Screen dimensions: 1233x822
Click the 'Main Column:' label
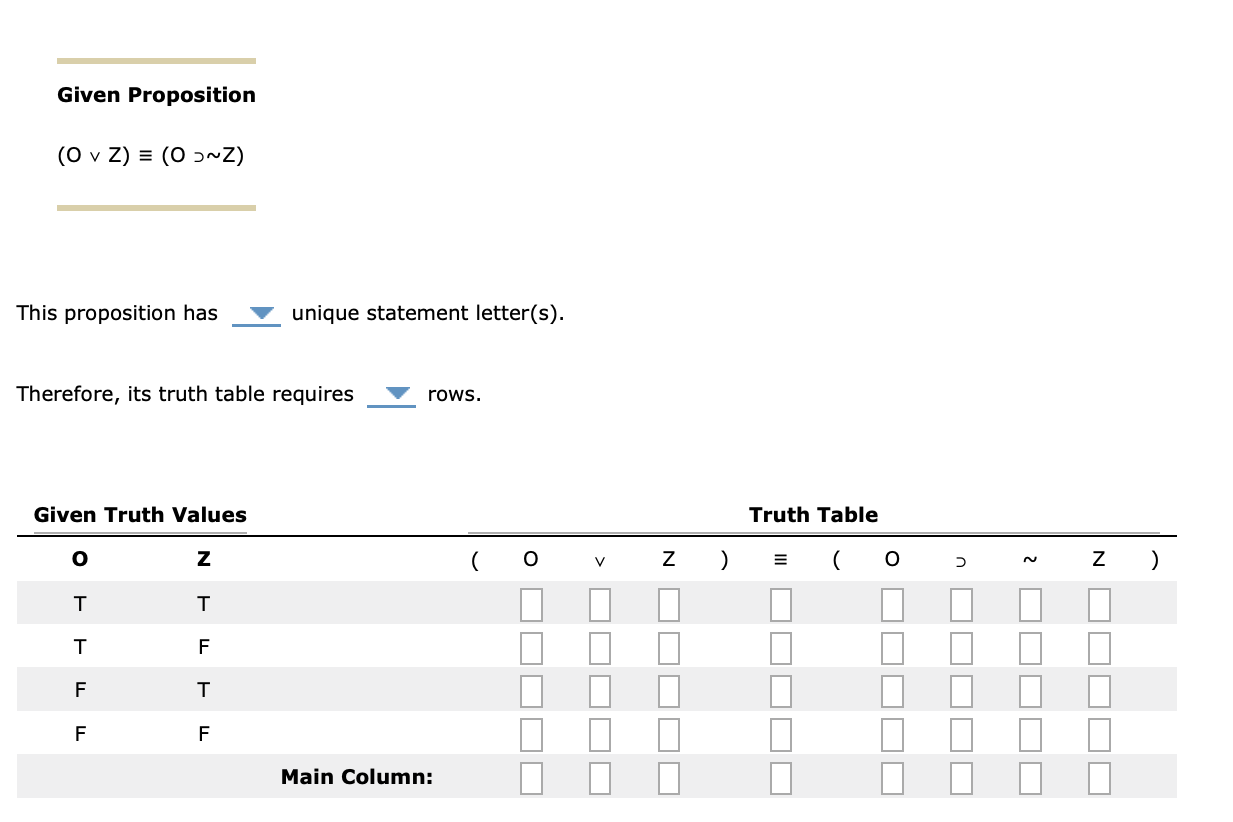coord(356,776)
